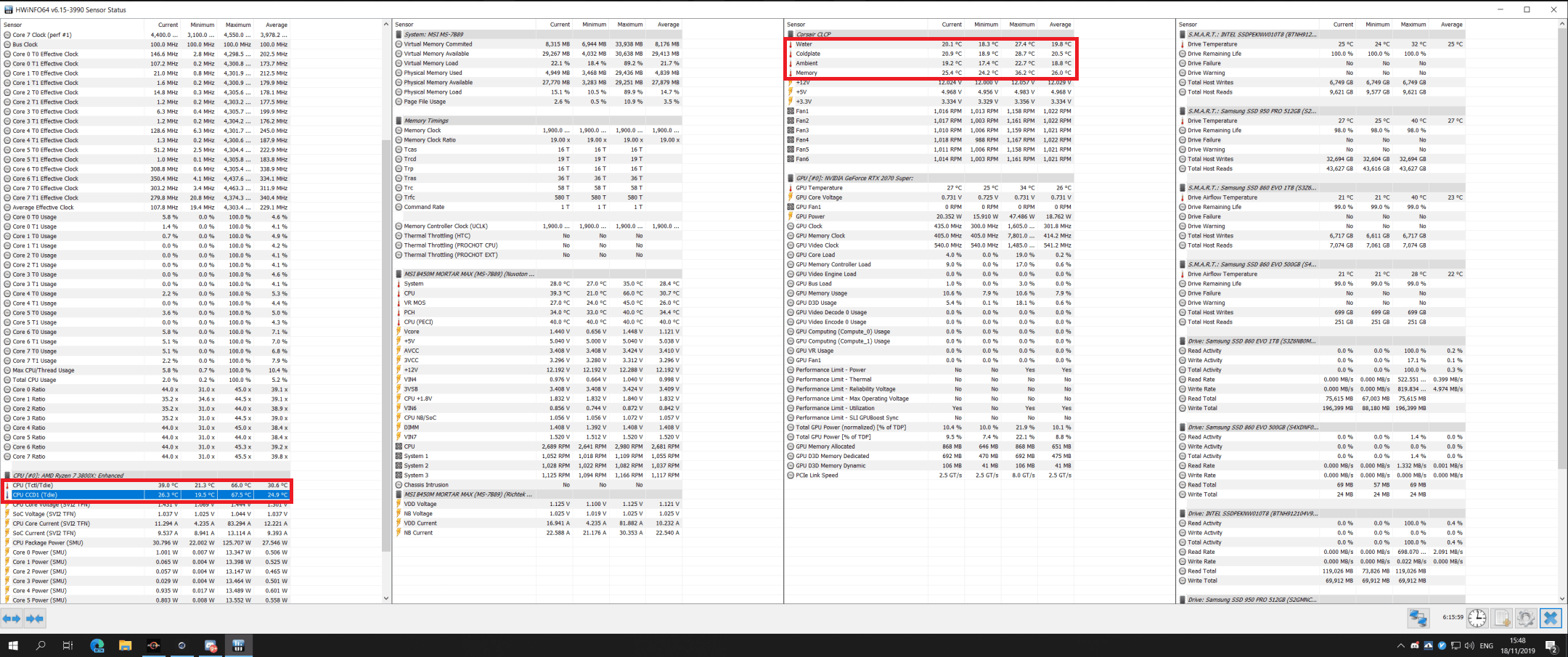
Task: Select the CPU [#0] AMD Ryzen 7 3800X group
Action: [147, 476]
